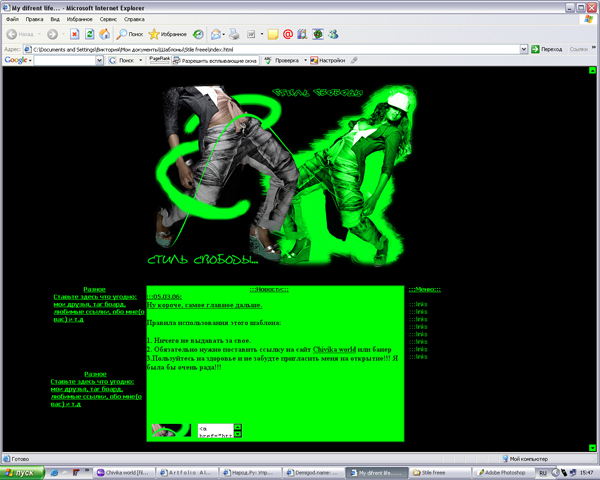Open the History/Media clock icon
The image size is (600, 480).
[x=198, y=34]
